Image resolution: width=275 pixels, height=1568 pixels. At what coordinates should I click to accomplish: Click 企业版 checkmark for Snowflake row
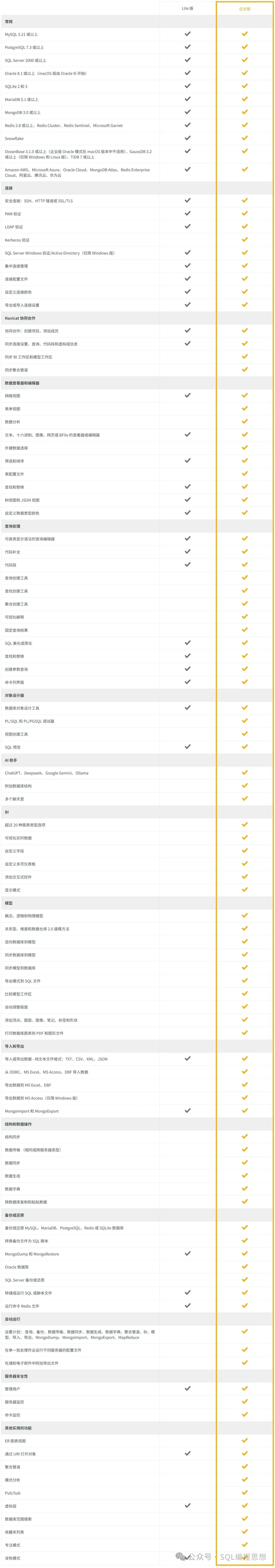245,138
